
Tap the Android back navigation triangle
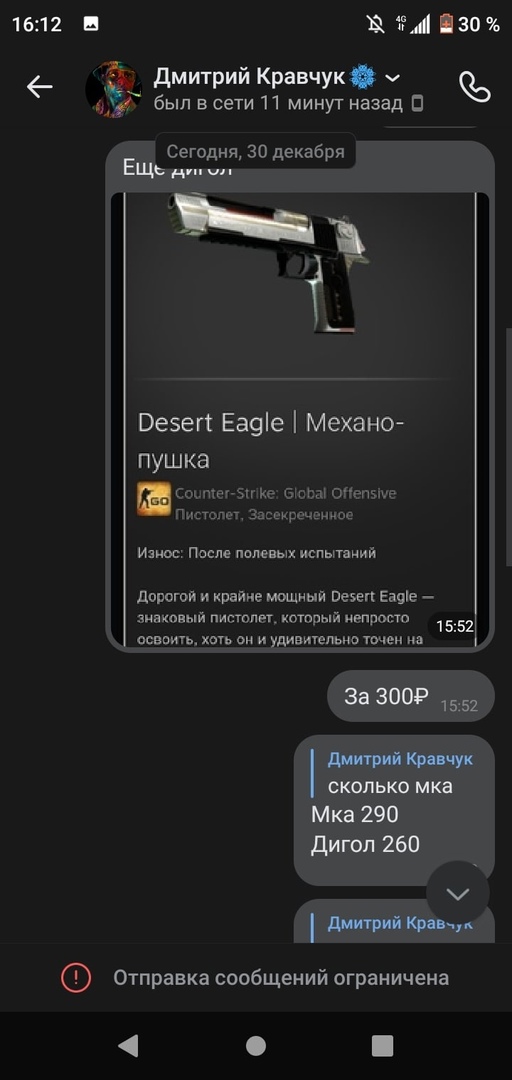pyautogui.click(x=127, y=1046)
